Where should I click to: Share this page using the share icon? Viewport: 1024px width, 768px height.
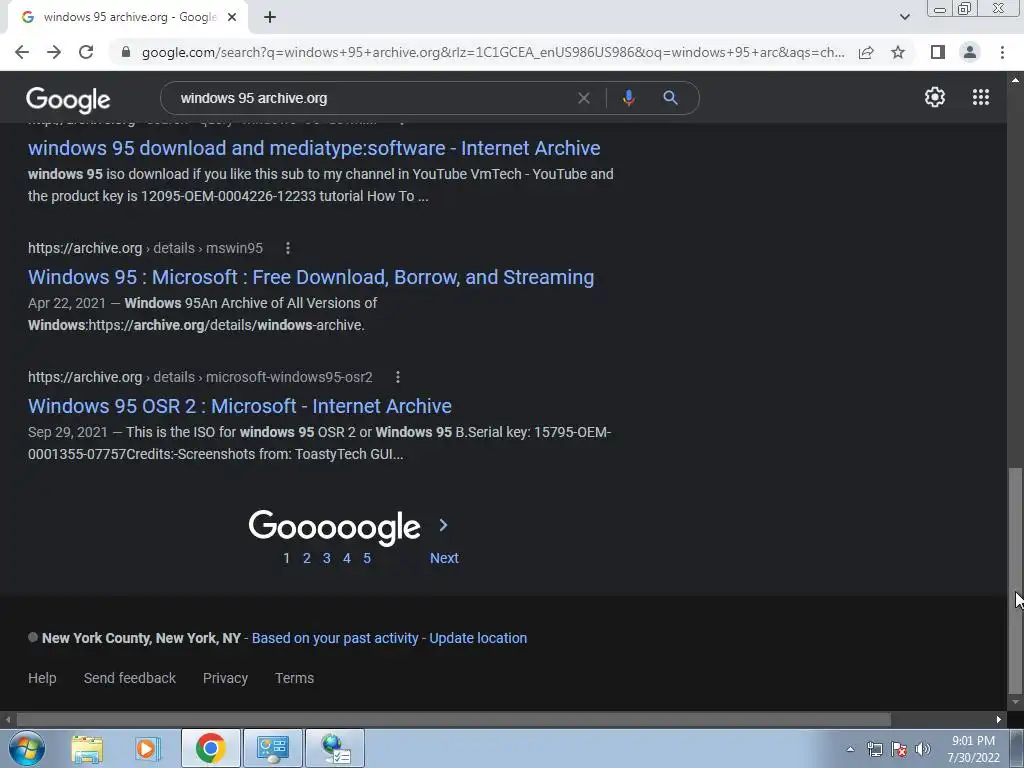[x=866, y=52]
